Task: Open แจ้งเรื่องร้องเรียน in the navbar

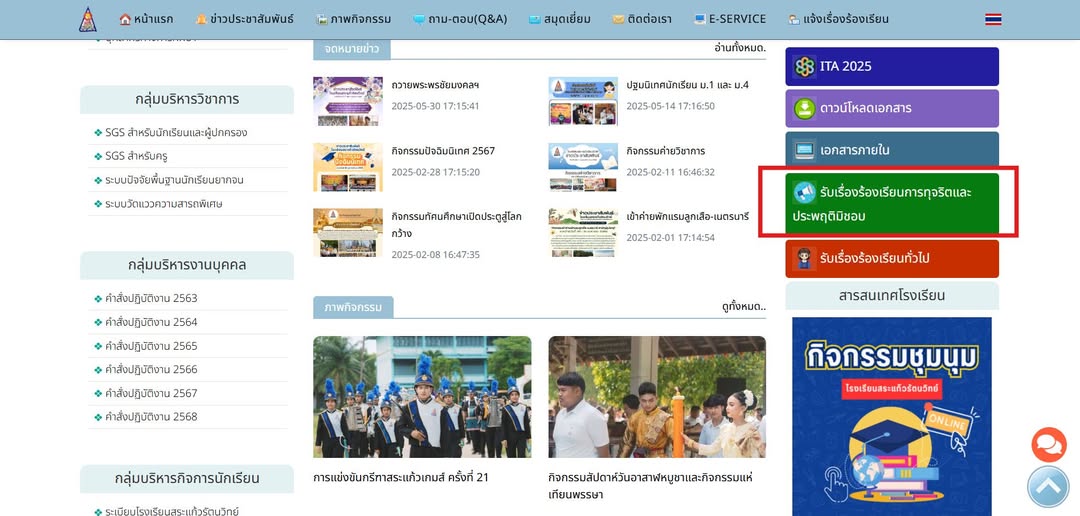Action: (838, 19)
